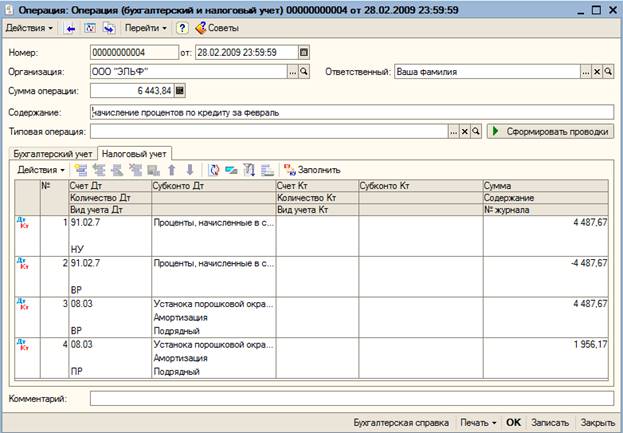Screen dimensions: 623x433
Task: Click into the Комментарий input field
Action: (x=350, y=399)
